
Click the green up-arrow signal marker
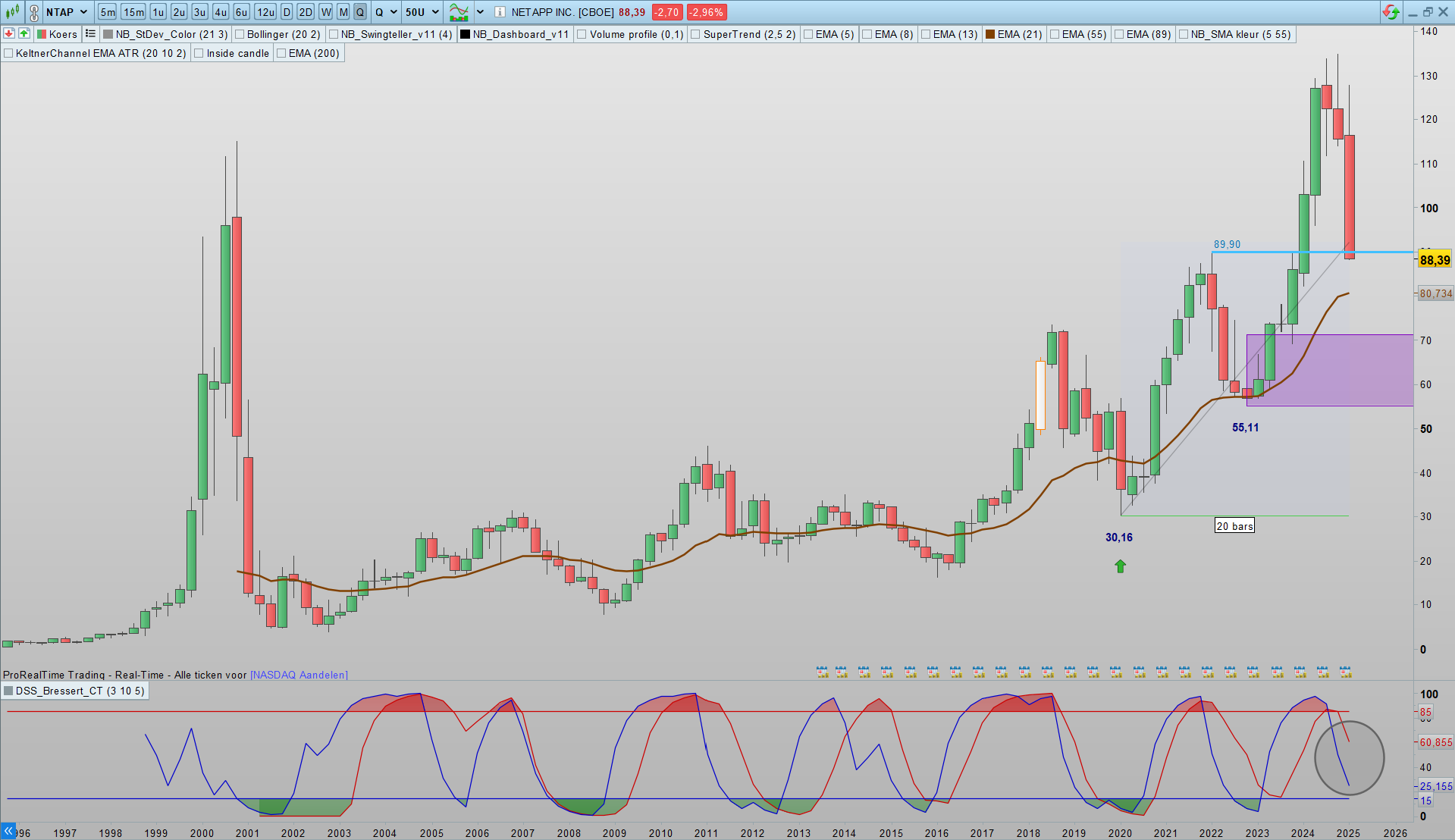[x=1121, y=566]
